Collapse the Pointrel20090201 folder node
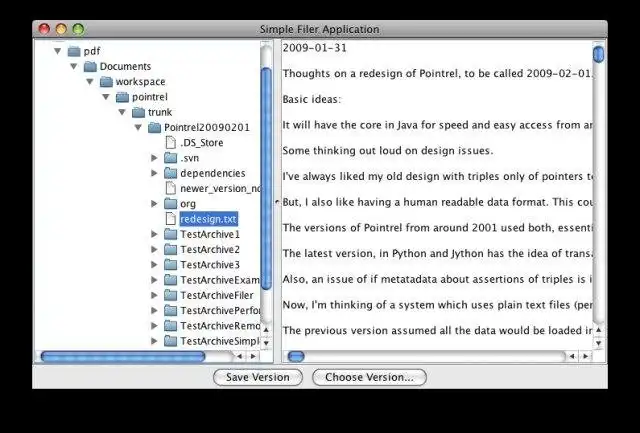The height and width of the screenshot is (433, 640). click(138, 128)
